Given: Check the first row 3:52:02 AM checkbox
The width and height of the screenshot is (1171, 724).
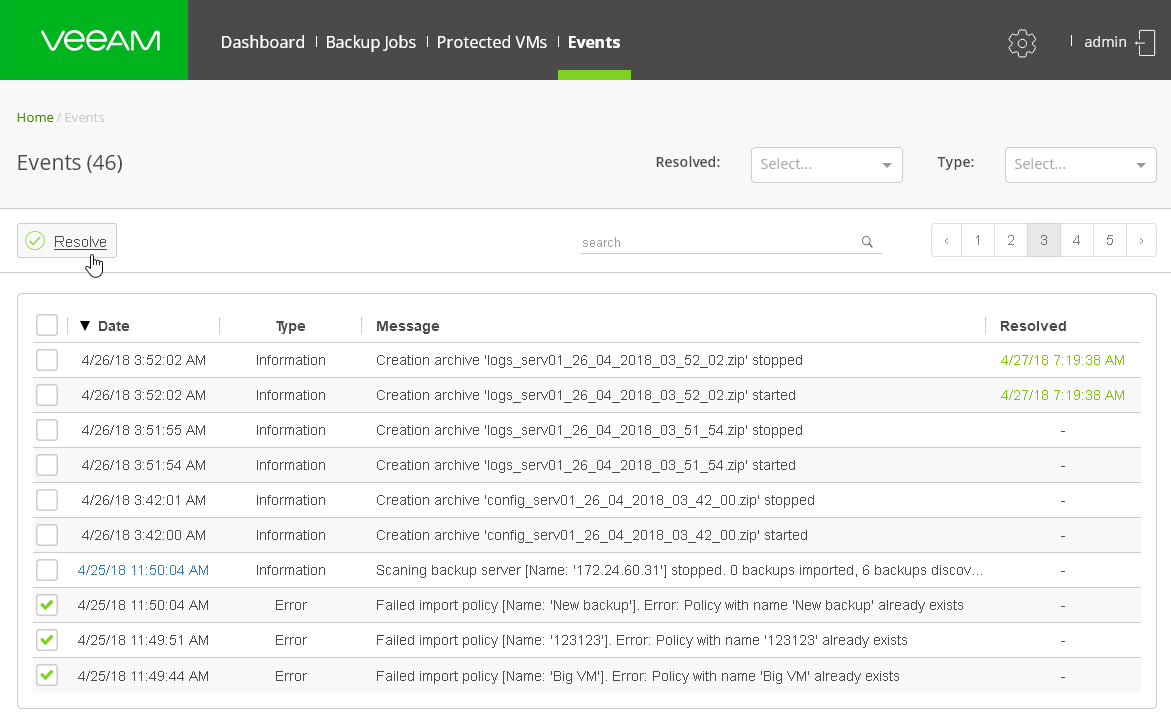Looking at the screenshot, I should 47,360.
